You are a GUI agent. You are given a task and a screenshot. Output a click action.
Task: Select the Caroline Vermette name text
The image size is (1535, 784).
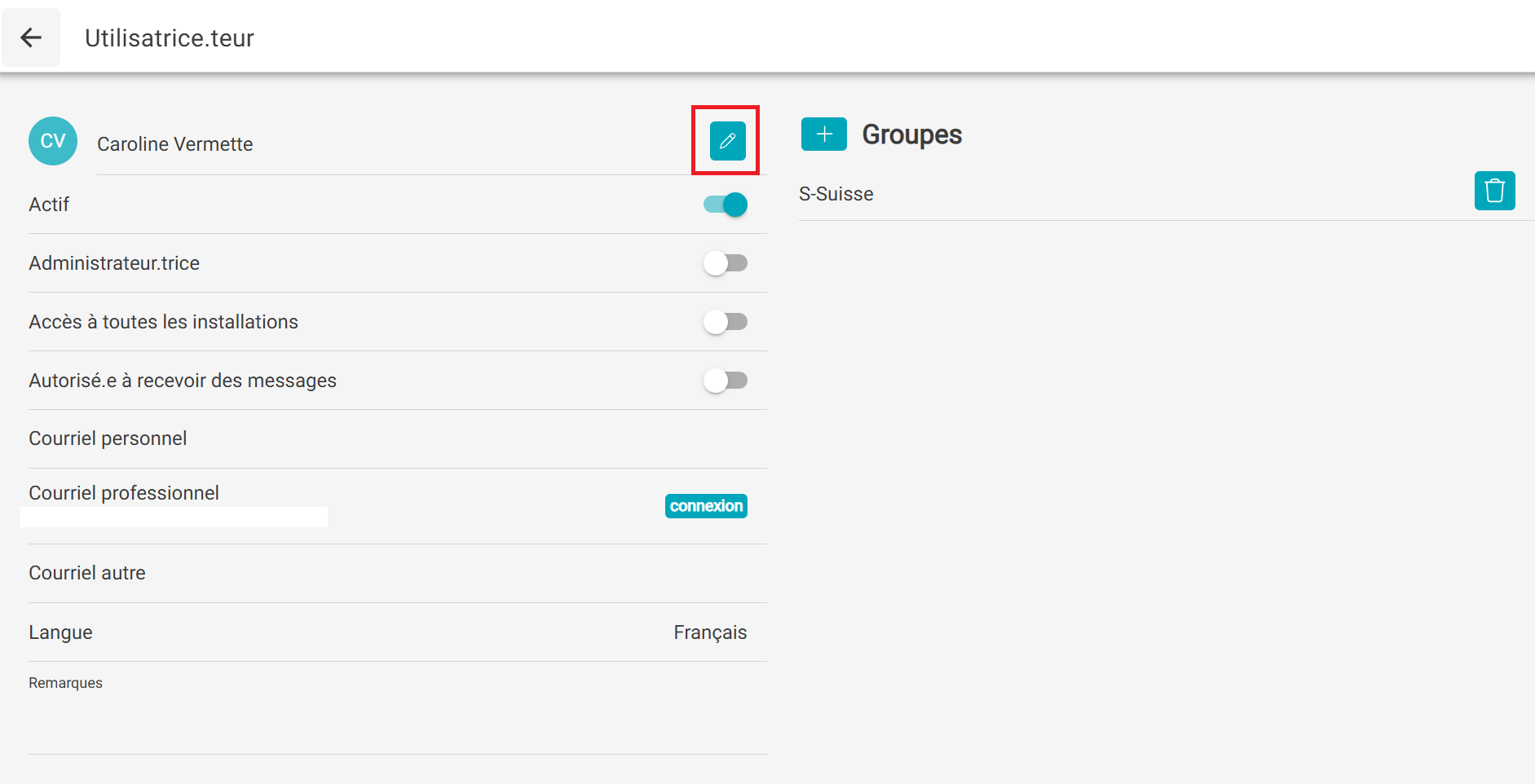point(175,144)
